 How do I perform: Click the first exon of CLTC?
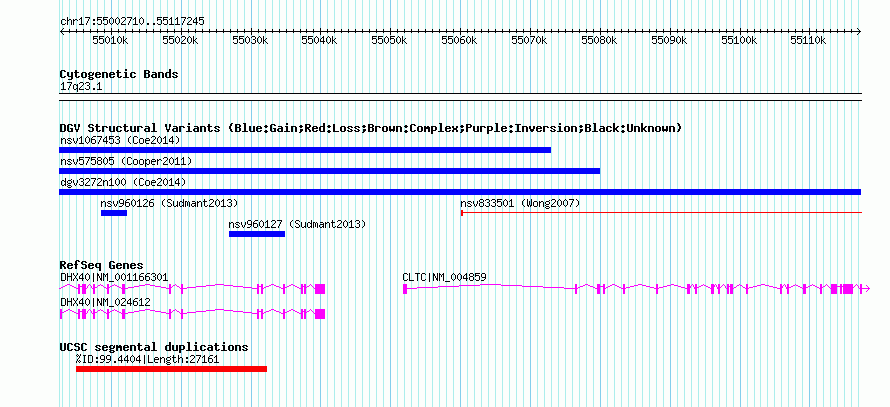coord(405,288)
